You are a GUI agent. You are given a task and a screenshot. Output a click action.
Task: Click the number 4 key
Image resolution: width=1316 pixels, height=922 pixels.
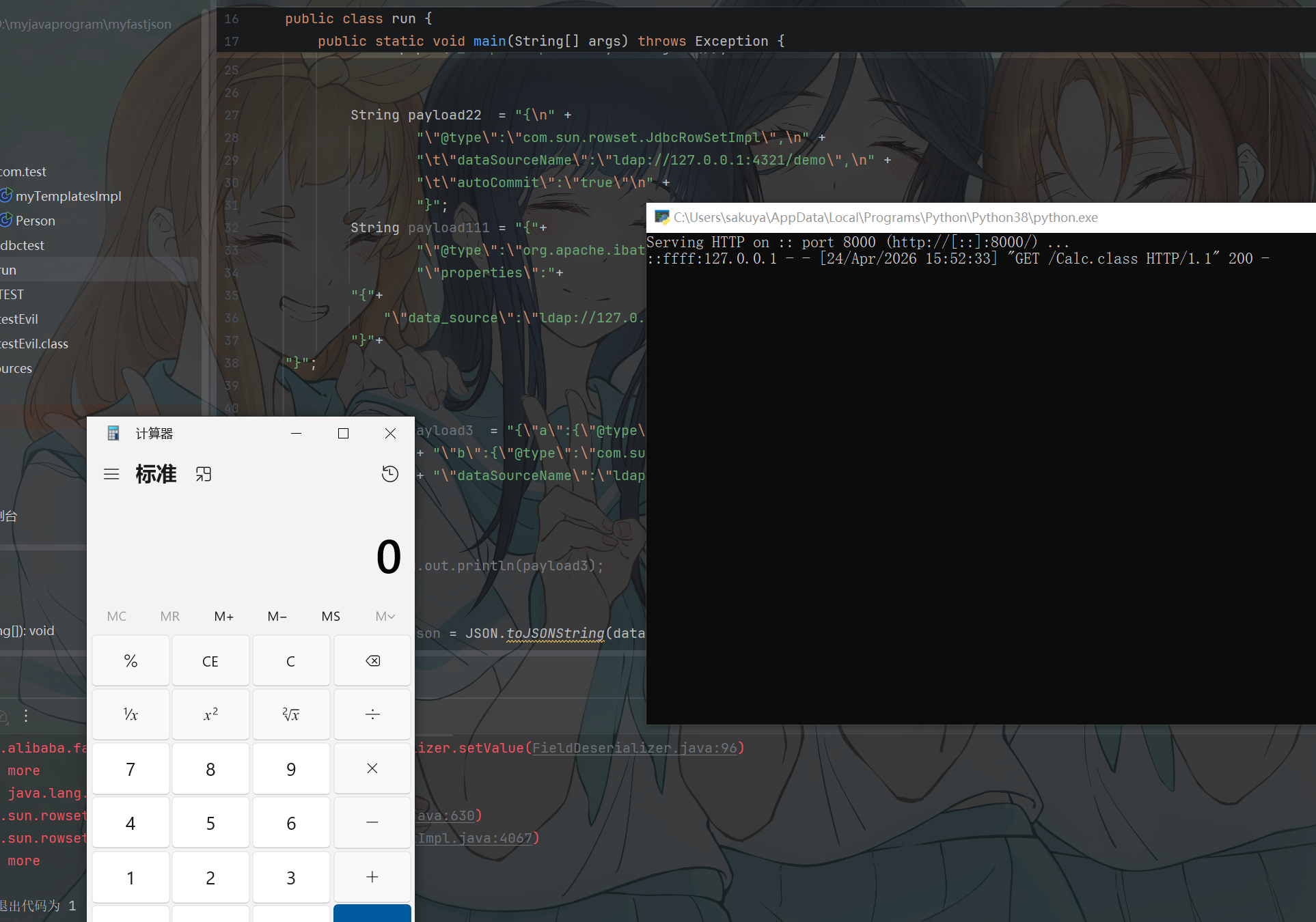pos(131,823)
